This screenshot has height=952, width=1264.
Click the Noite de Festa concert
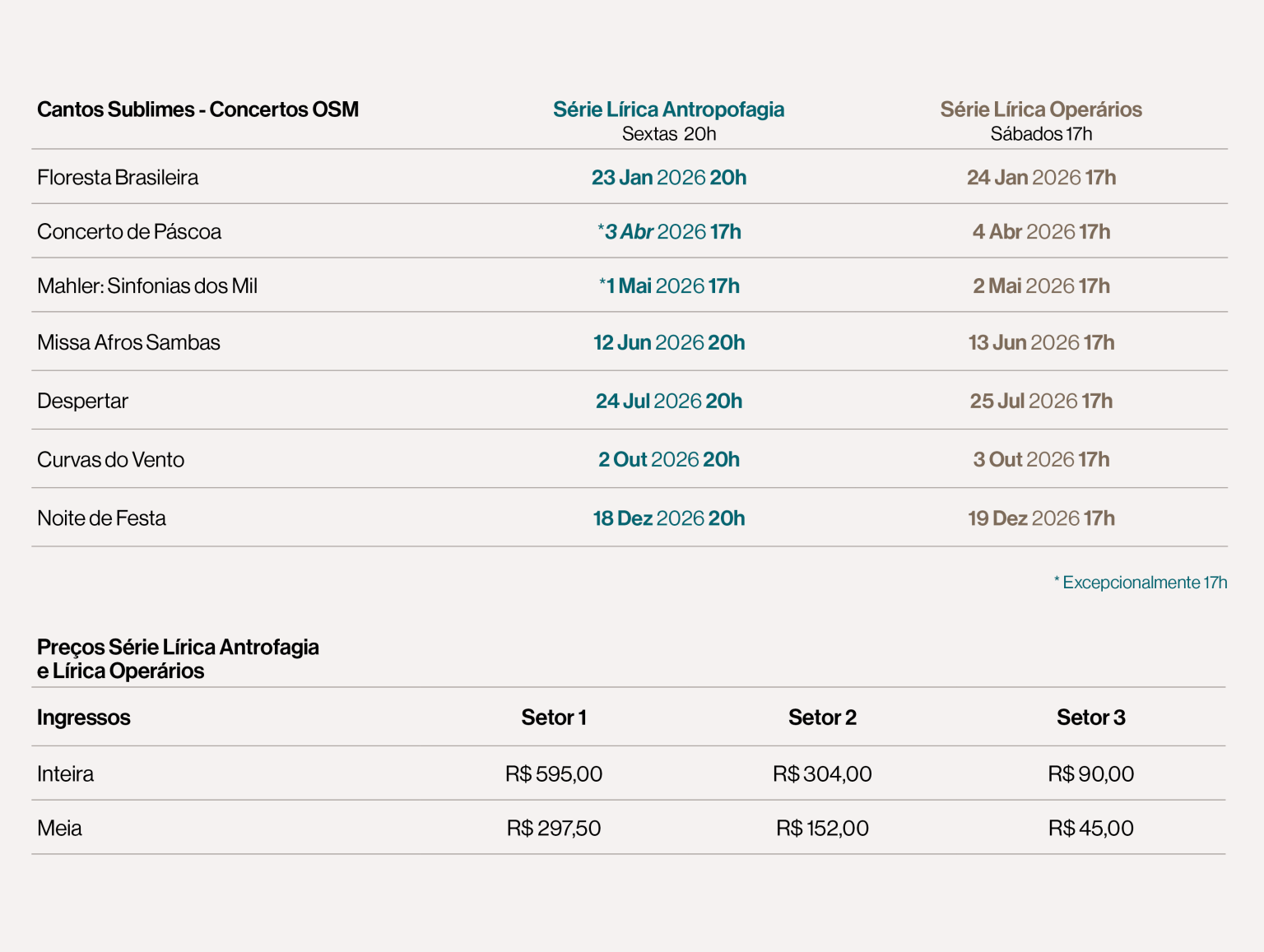pyautogui.click(x=101, y=518)
